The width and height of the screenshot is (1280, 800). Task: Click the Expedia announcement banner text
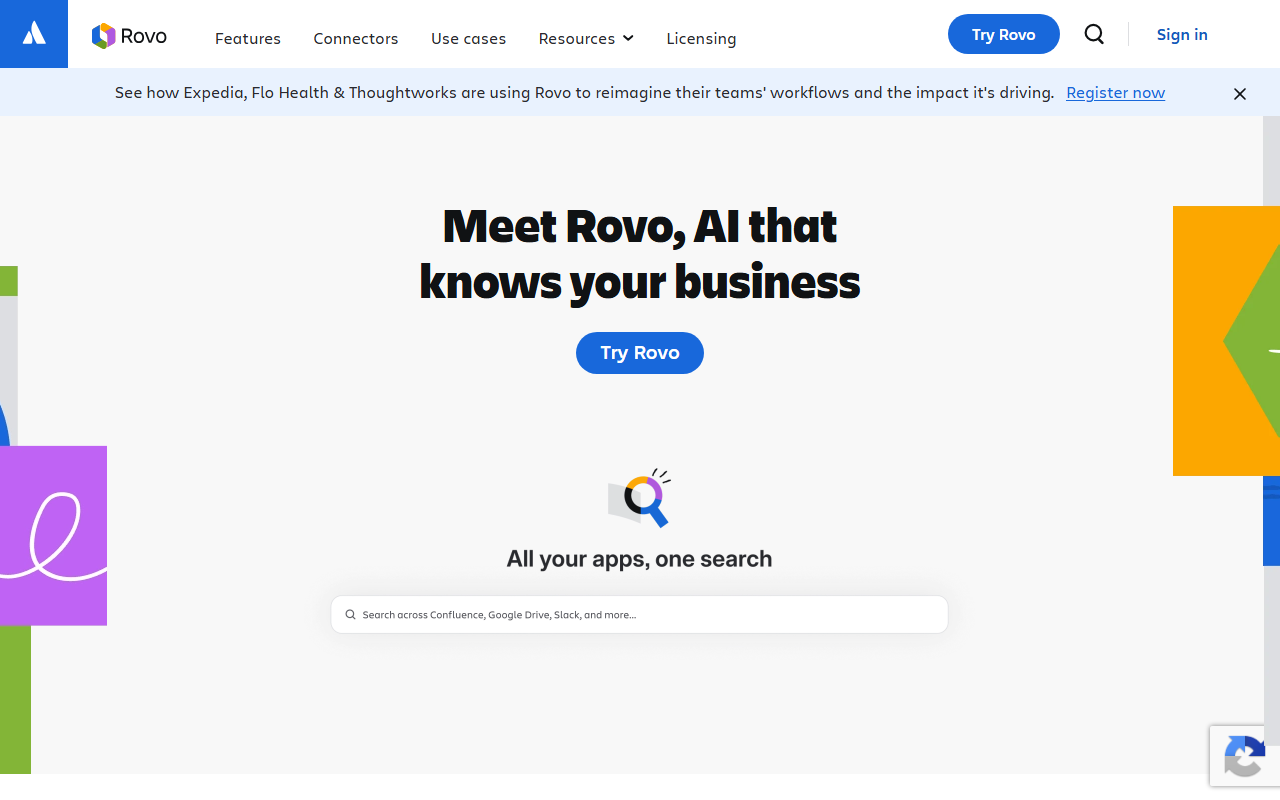pyautogui.click(x=584, y=92)
